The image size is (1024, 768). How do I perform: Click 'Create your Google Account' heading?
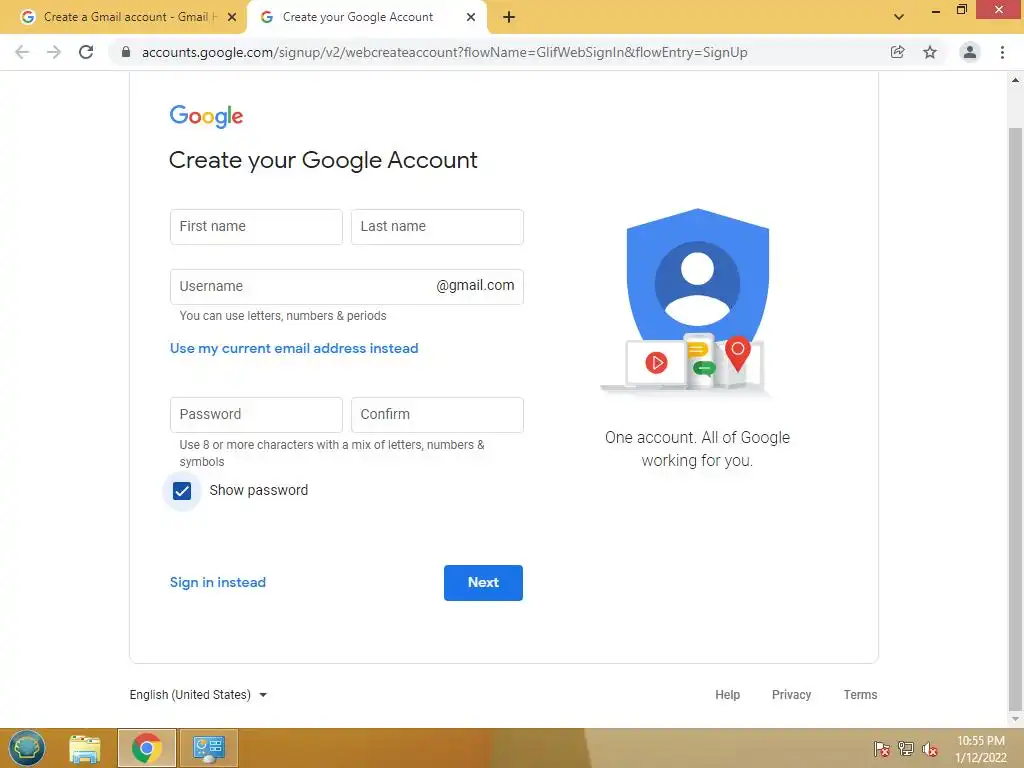click(x=323, y=161)
